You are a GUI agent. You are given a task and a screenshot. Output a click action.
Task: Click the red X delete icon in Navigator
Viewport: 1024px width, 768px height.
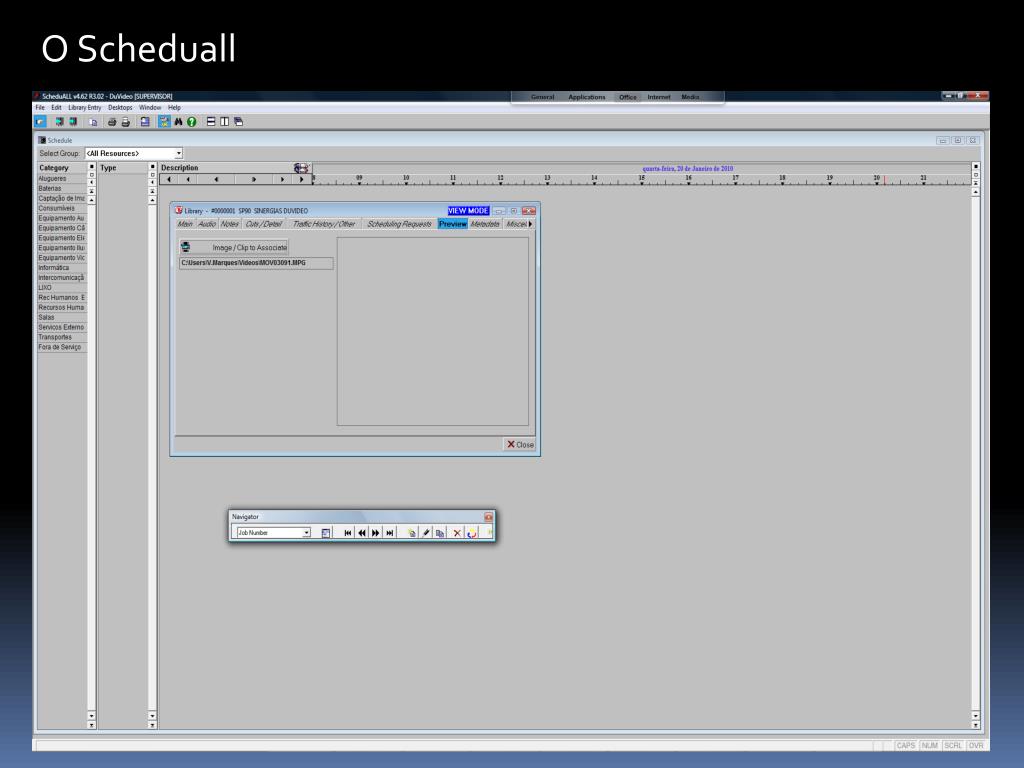coord(457,533)
